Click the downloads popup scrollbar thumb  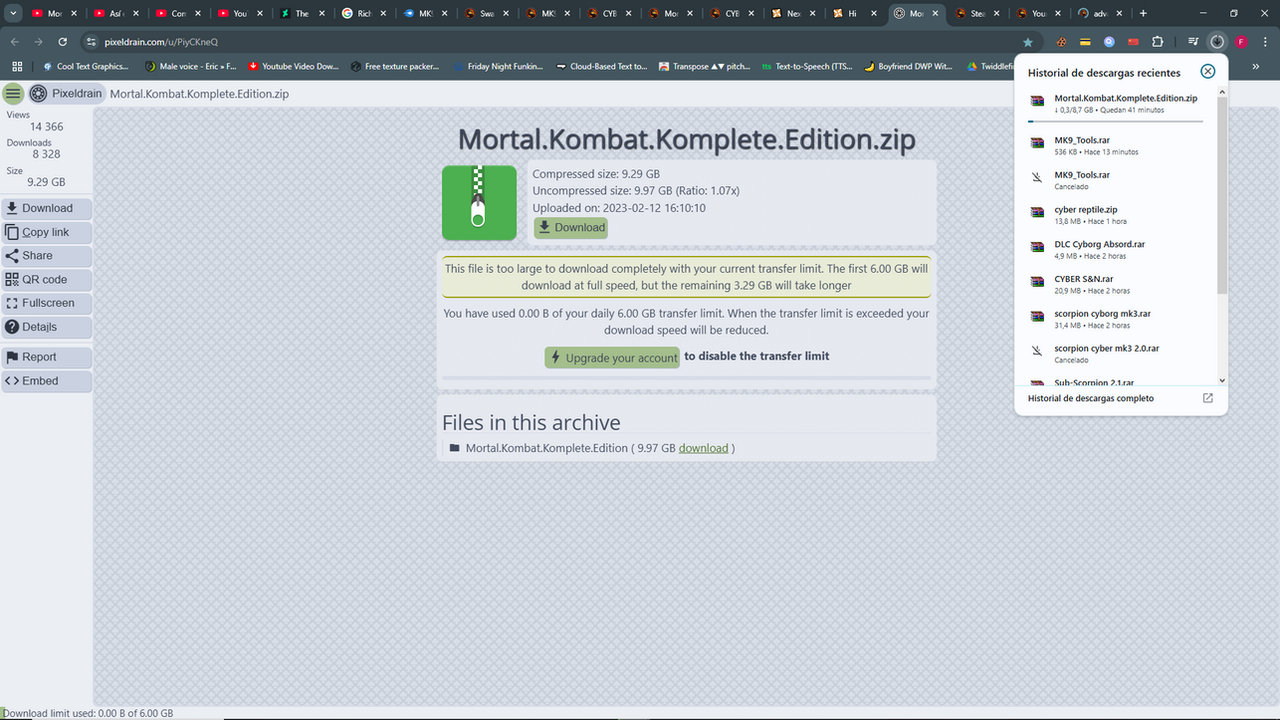tap(1221, 195)
